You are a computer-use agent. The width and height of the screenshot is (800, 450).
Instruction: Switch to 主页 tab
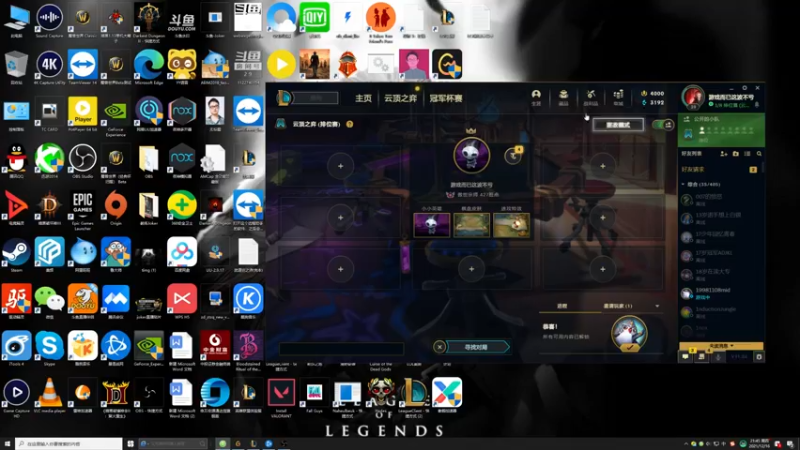[x=364, y=98]
